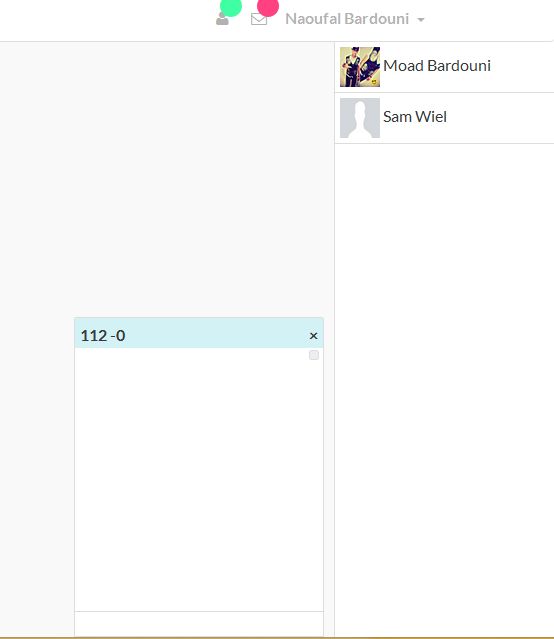
Task: Click the blank page area above the chat
Action: pyautogui.click(x=167, y=179)
